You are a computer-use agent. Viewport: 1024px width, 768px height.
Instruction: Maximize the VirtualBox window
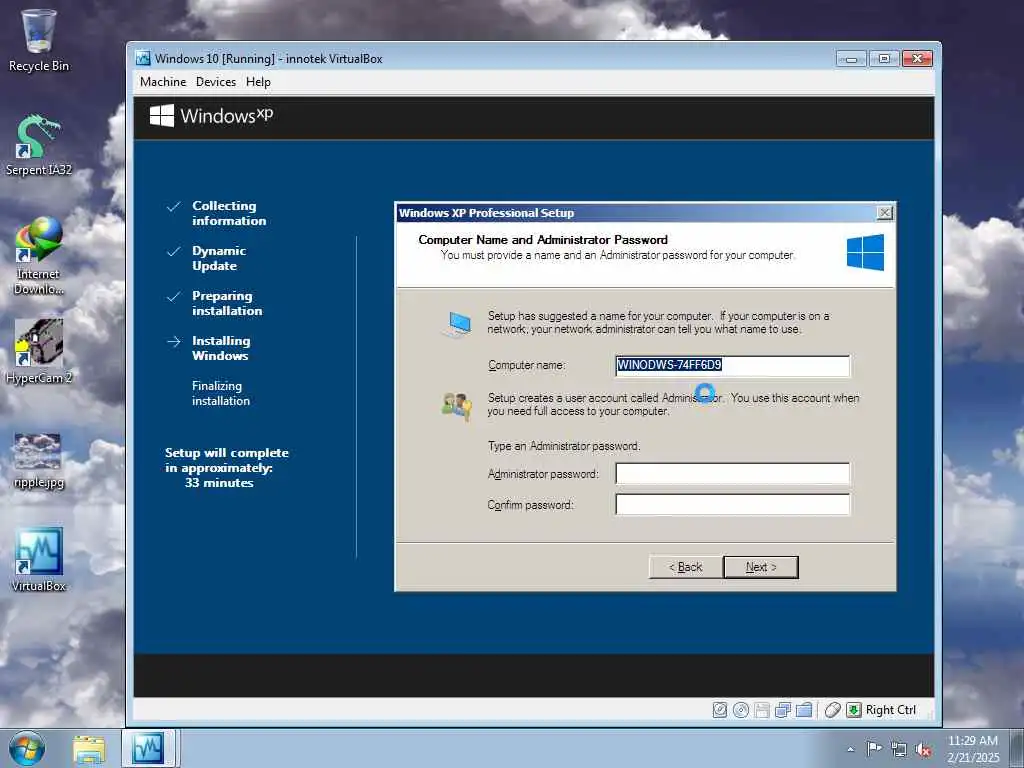884,59
